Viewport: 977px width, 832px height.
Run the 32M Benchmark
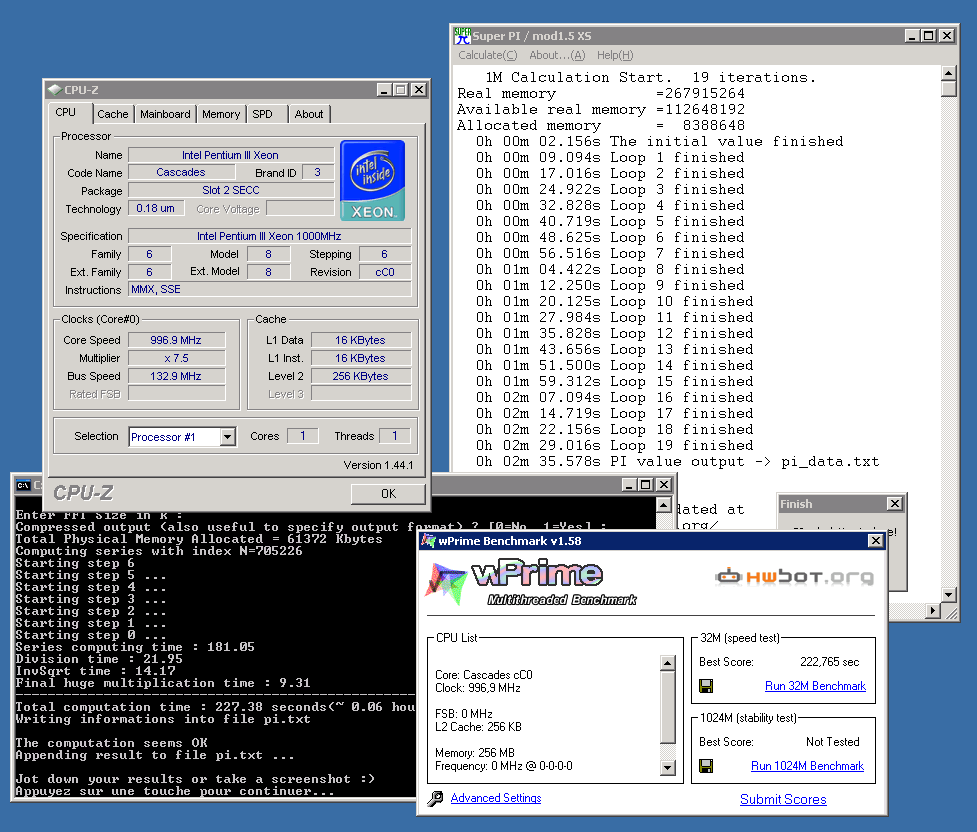coord(815,686)
